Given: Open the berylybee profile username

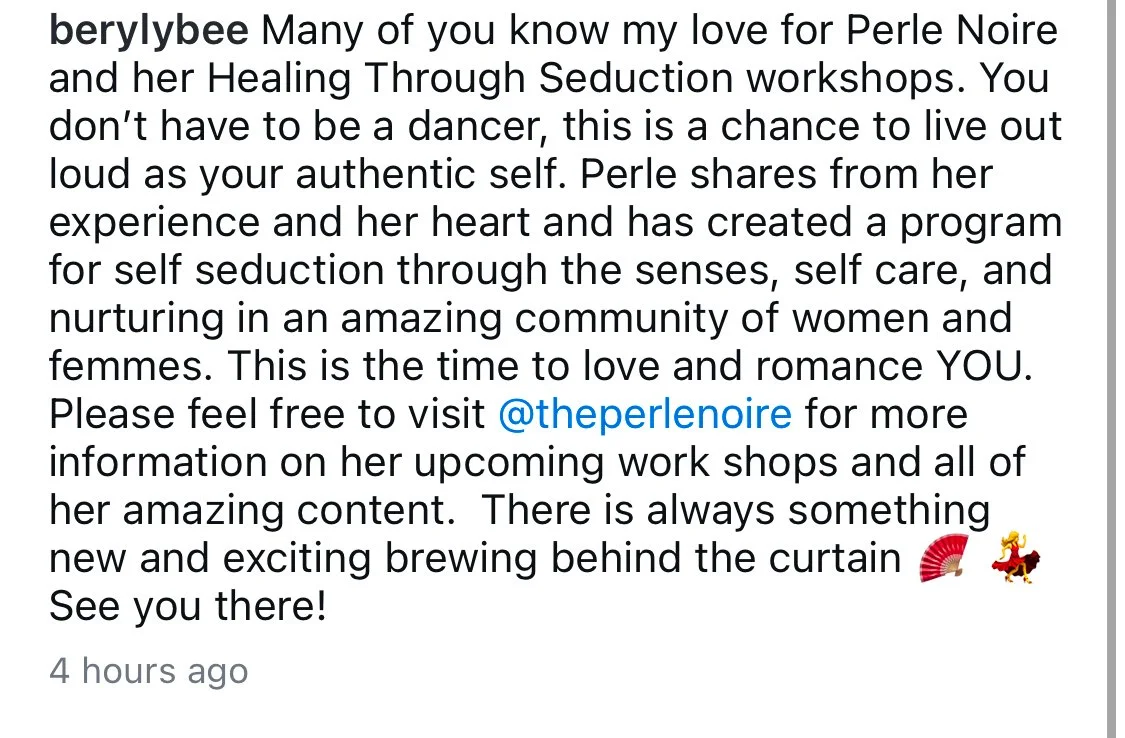Looking at the screenshot, I should pyautogui.click(x=149, y=32).
